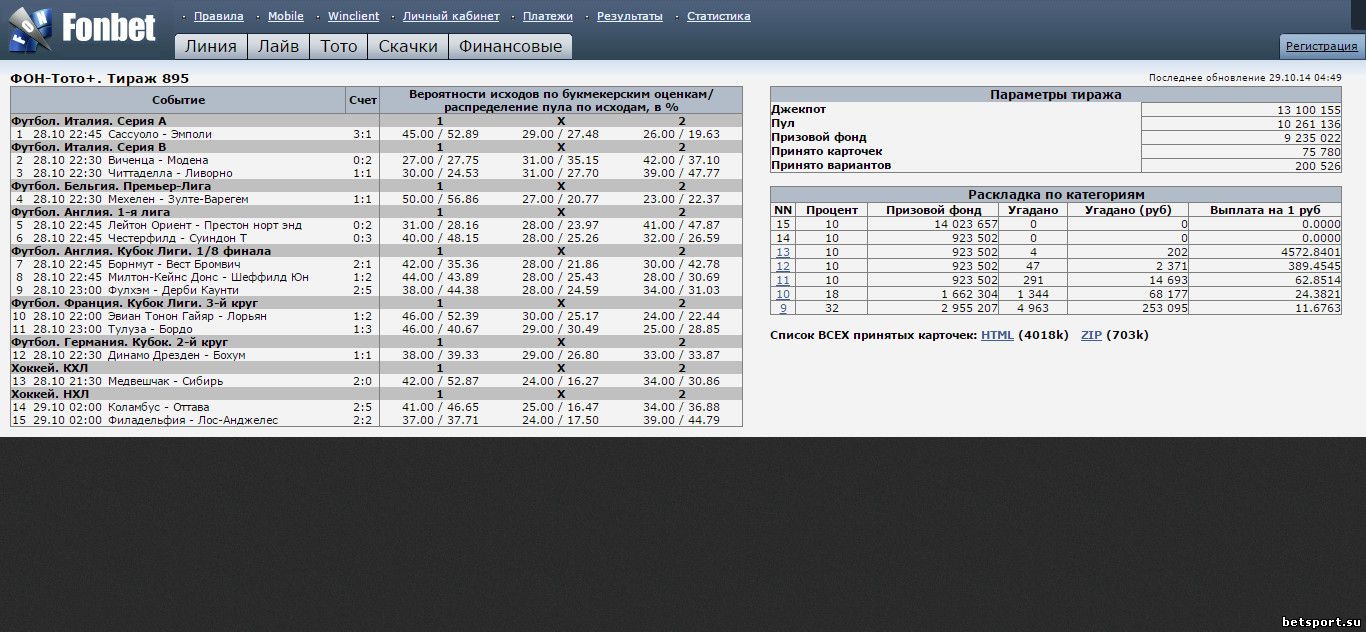The image size is (1366, 632).
Task: Open category 10 link
Action: click(x=783, y=294)
